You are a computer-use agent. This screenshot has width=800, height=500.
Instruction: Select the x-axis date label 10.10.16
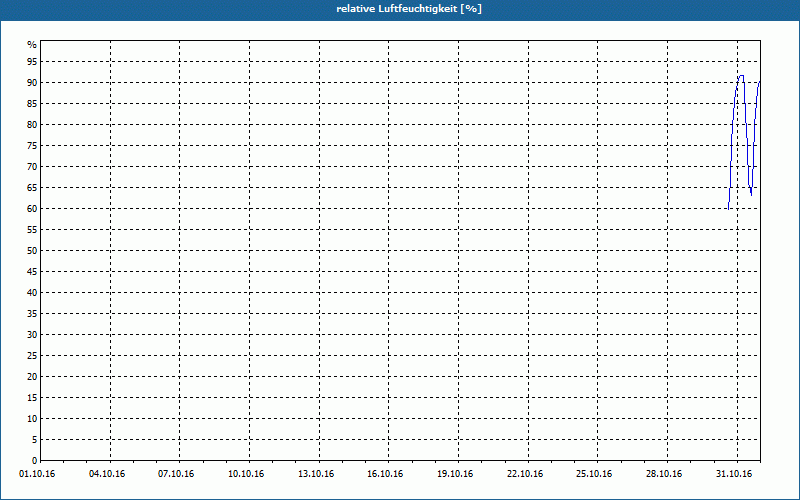pyautogui.click(x=246, y=474)
